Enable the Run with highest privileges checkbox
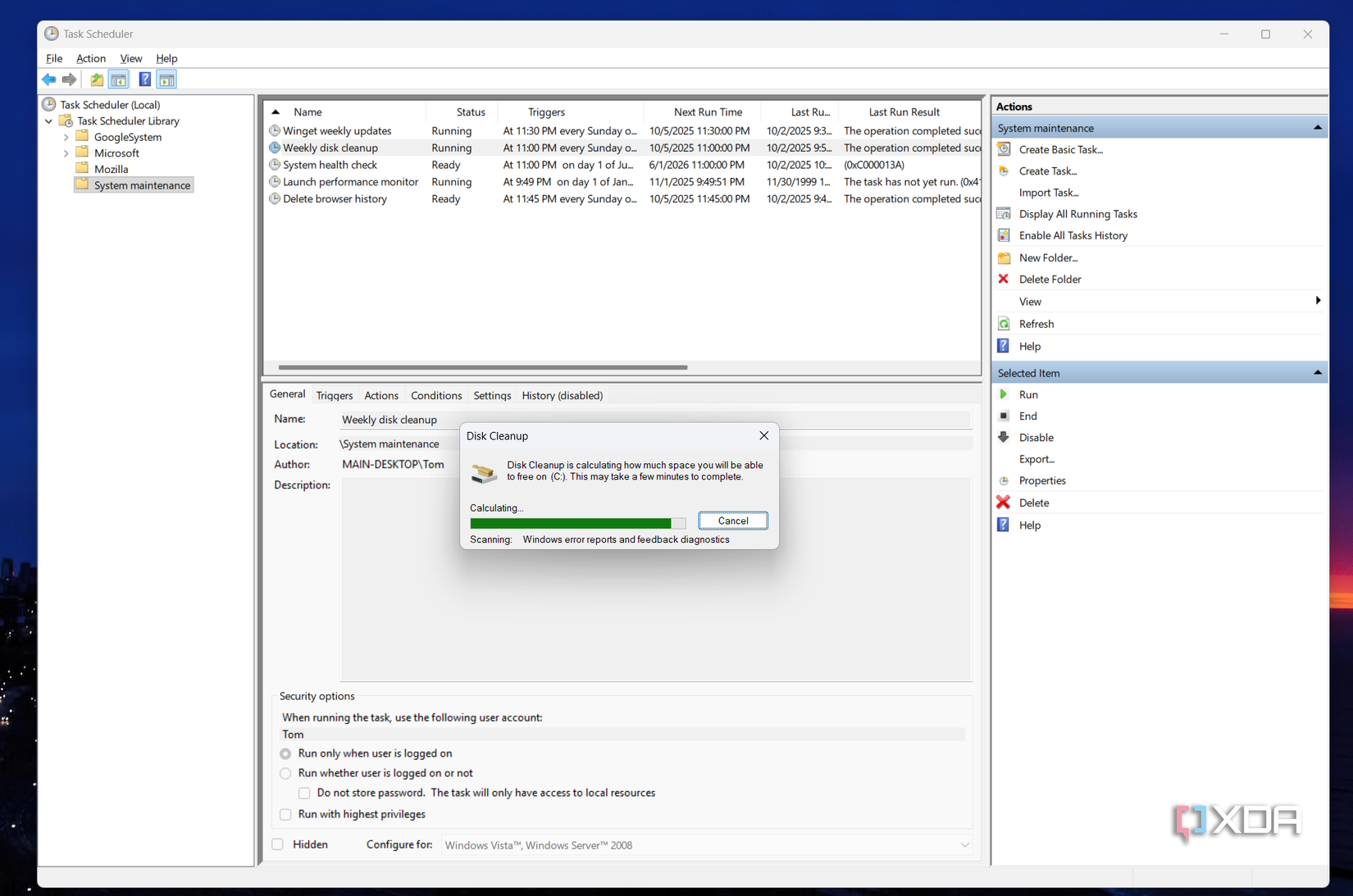 (x=285, y=814)
